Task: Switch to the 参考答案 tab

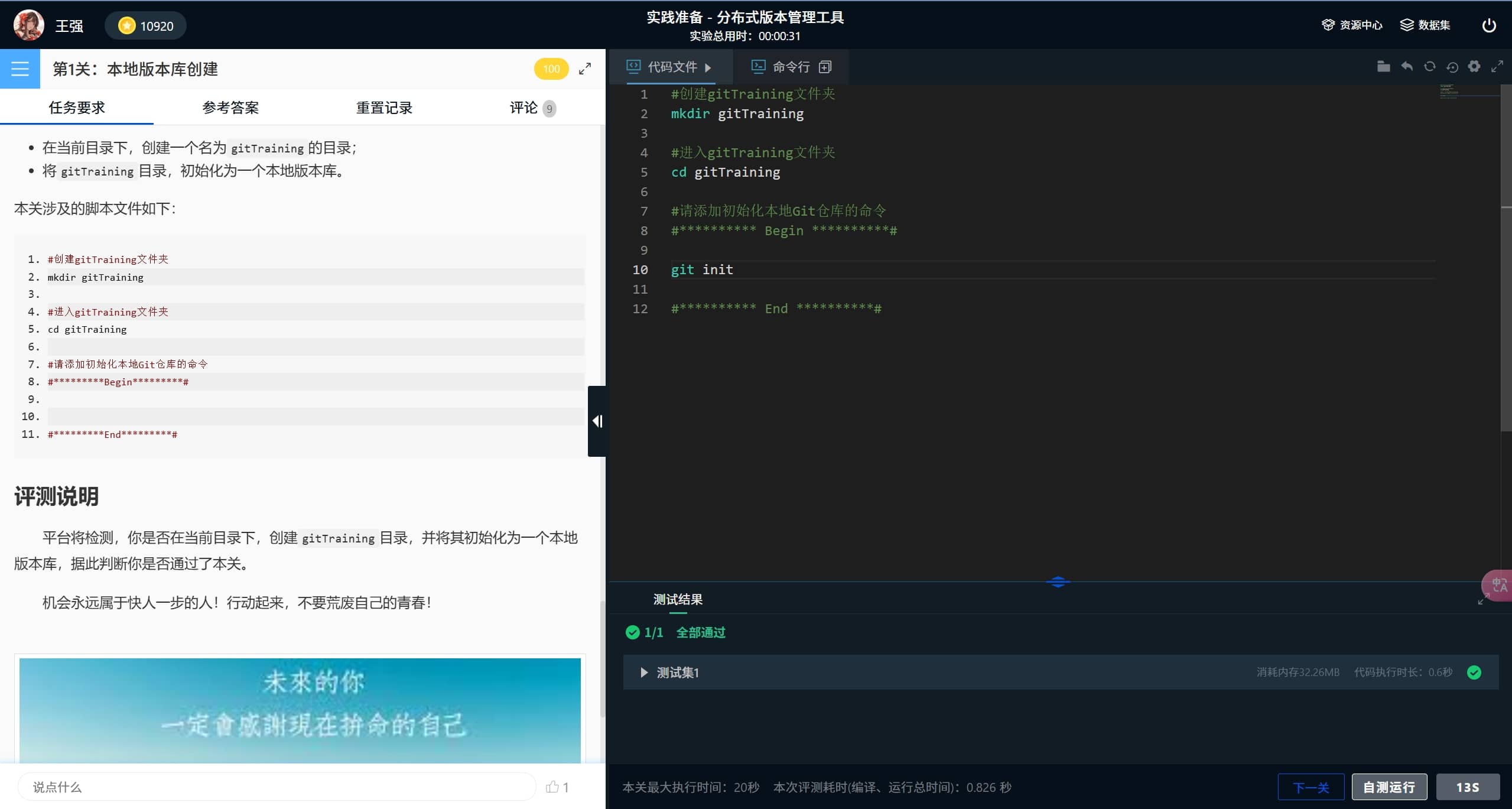Action: tap(230, 108)
